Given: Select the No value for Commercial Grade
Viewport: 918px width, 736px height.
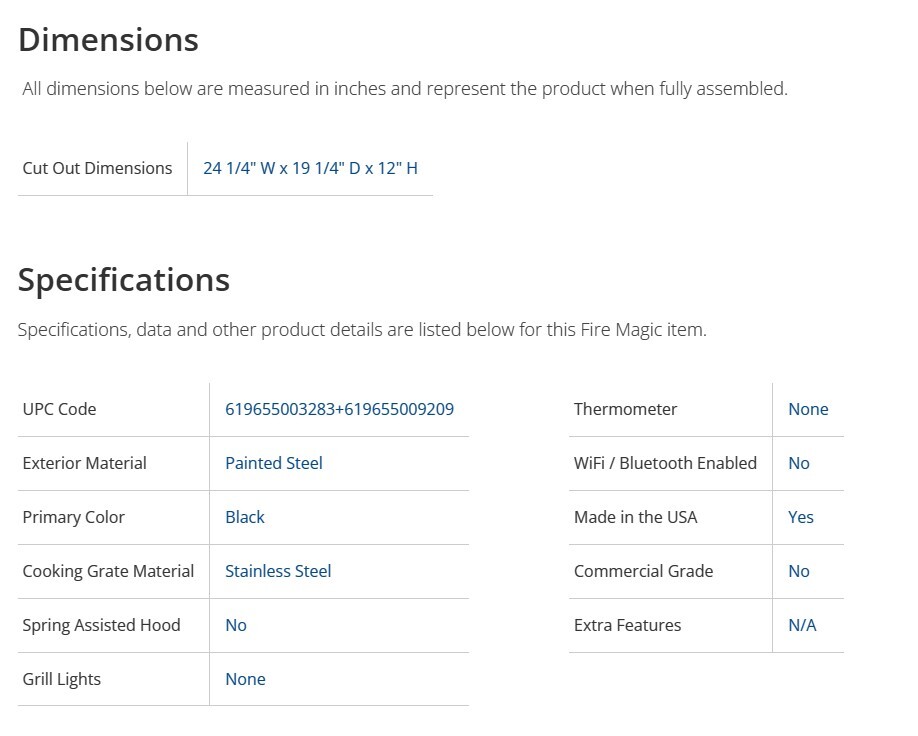Looking at the screenshot, I should (798, 571).
